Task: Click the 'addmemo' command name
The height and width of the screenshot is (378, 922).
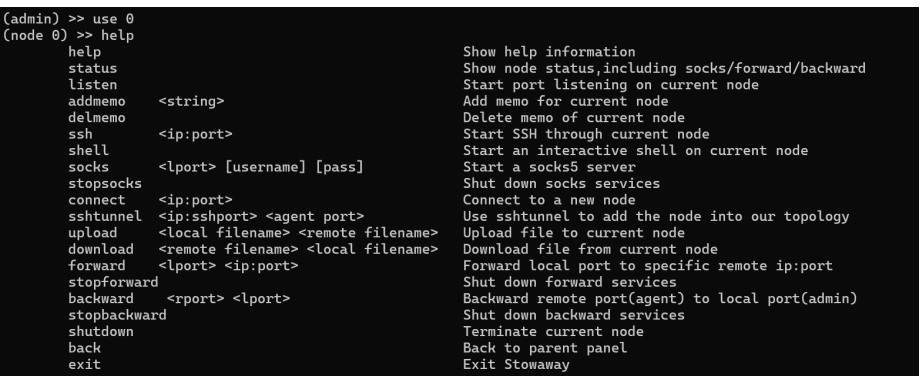Action: (x=96, y=101)
